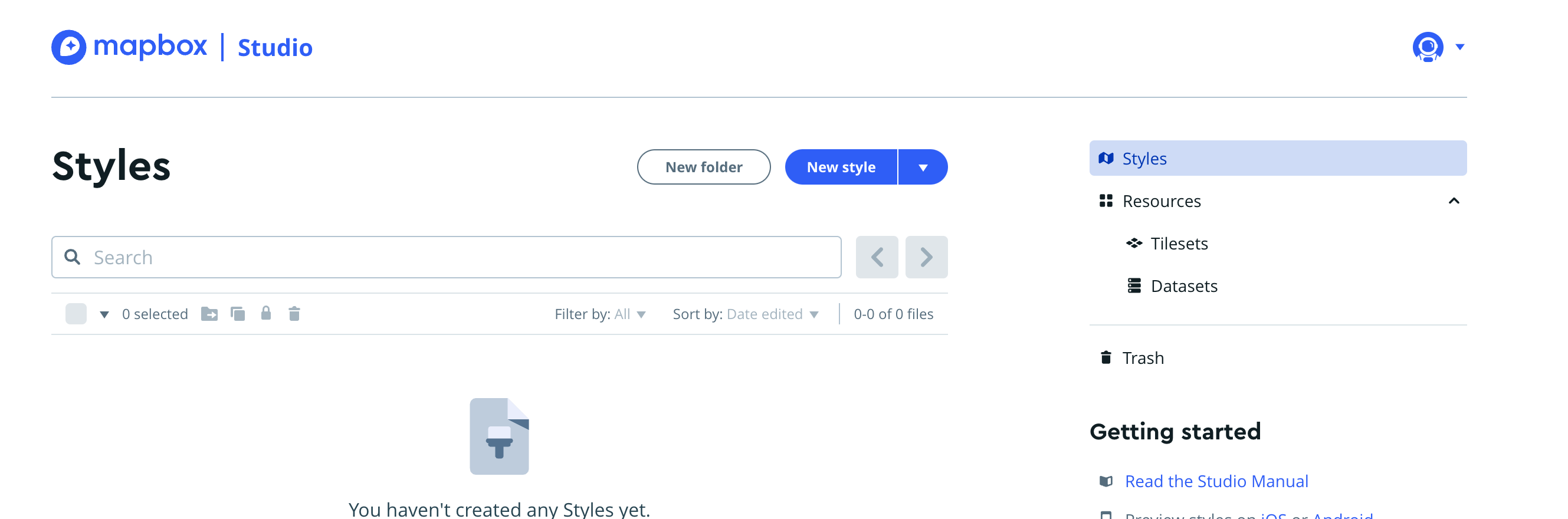Screen dimensions: 1568x519
Task: Open the Tilesets resource page
Action: (x=1180, y=243)
